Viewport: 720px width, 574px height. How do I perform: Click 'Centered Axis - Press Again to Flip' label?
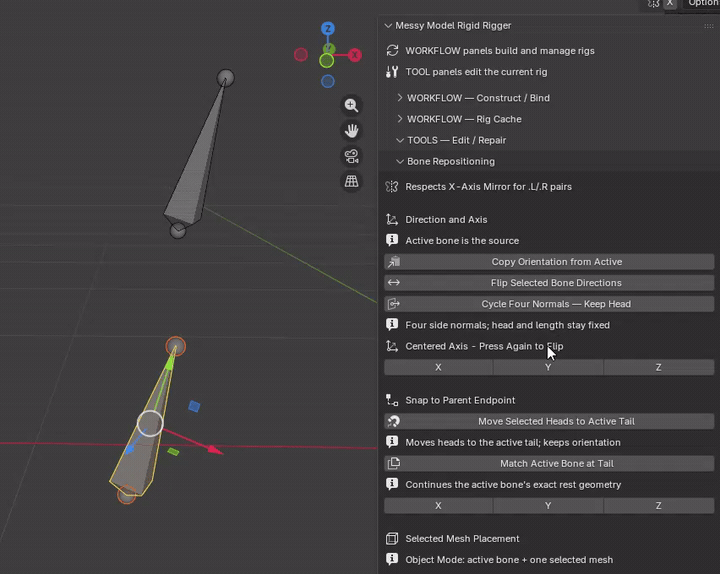[484, 346]
